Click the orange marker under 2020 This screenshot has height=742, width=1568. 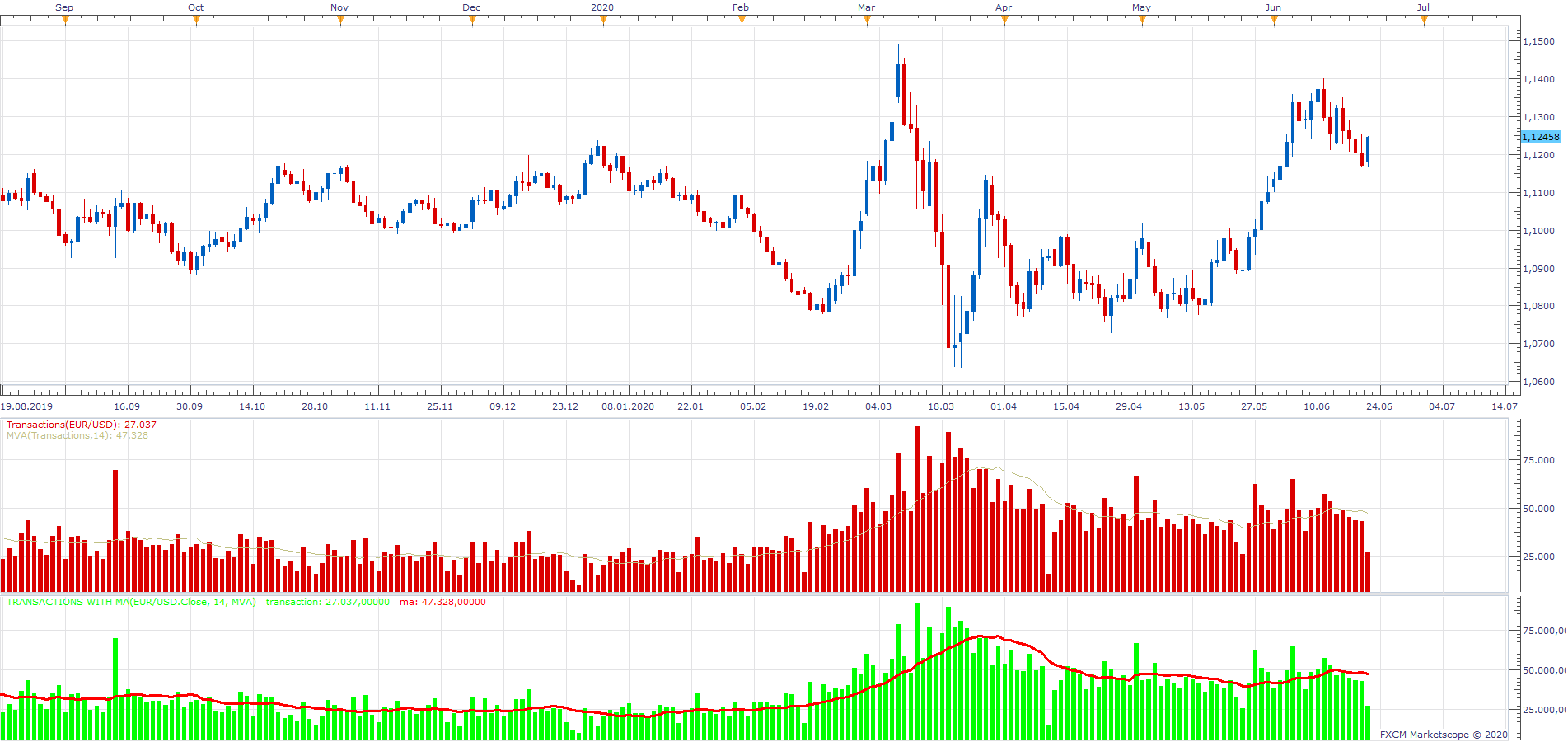click(603, 20)
